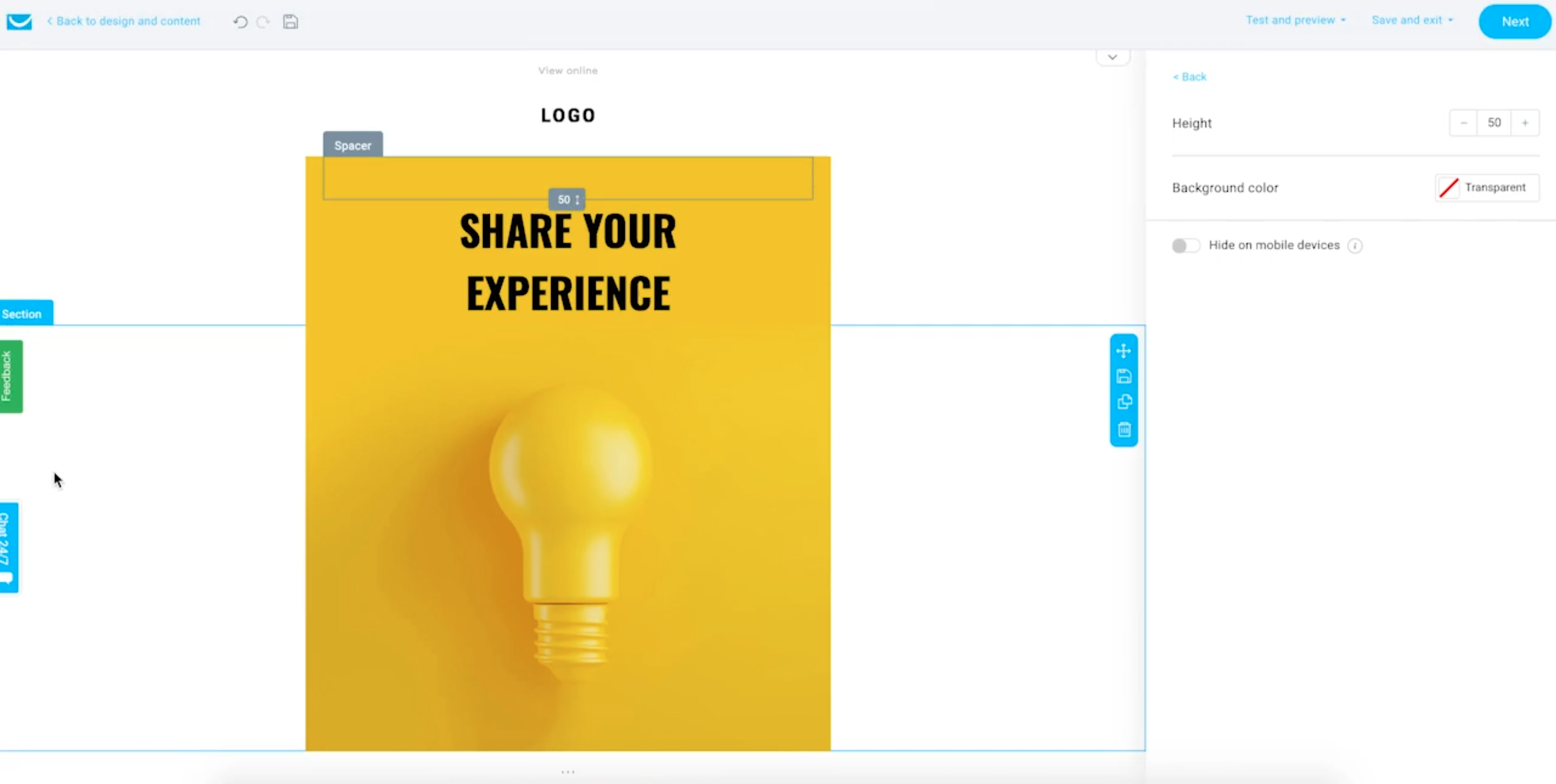Click the height value input field
The width and height of the screenshot is (1556, 784).
coord(1494,122)
